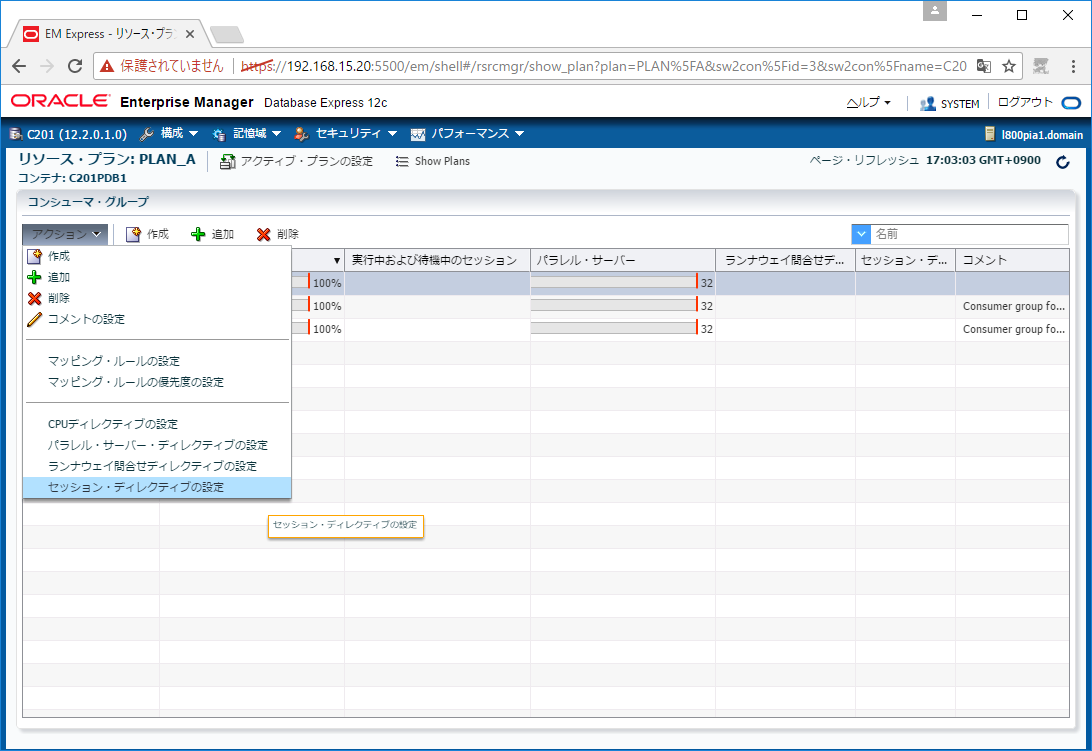Open the セキュリティ menu
The height and width of the screenshot is (751, 1092).
[345, 133]
